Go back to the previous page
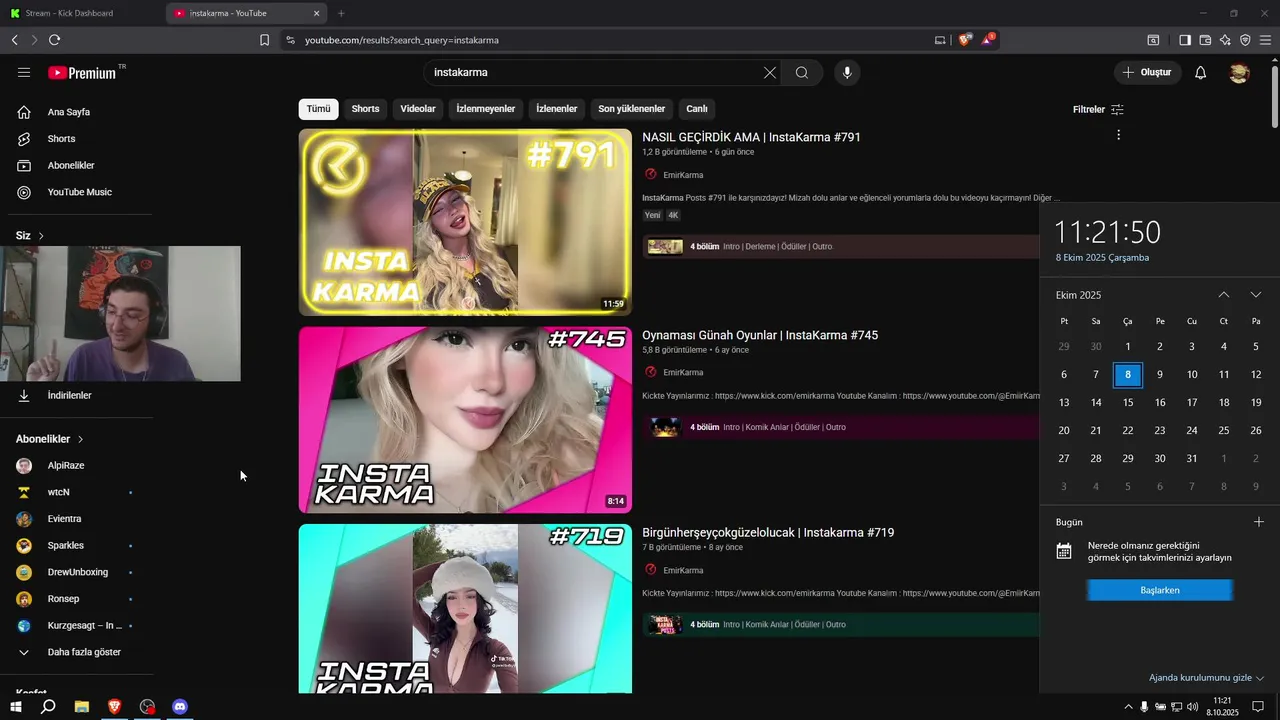Viewport: 1280px width, 720px height. (14, 40)
